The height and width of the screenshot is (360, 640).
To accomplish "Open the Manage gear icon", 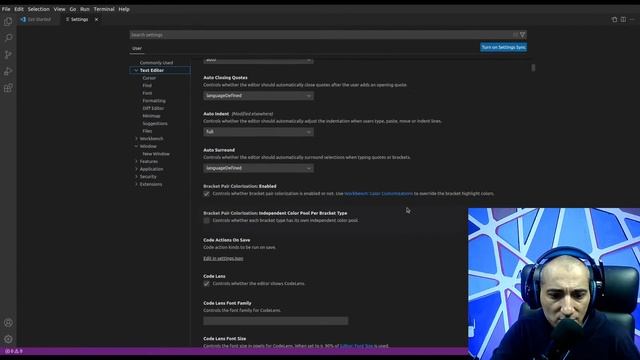I will (x=8, y=339).
